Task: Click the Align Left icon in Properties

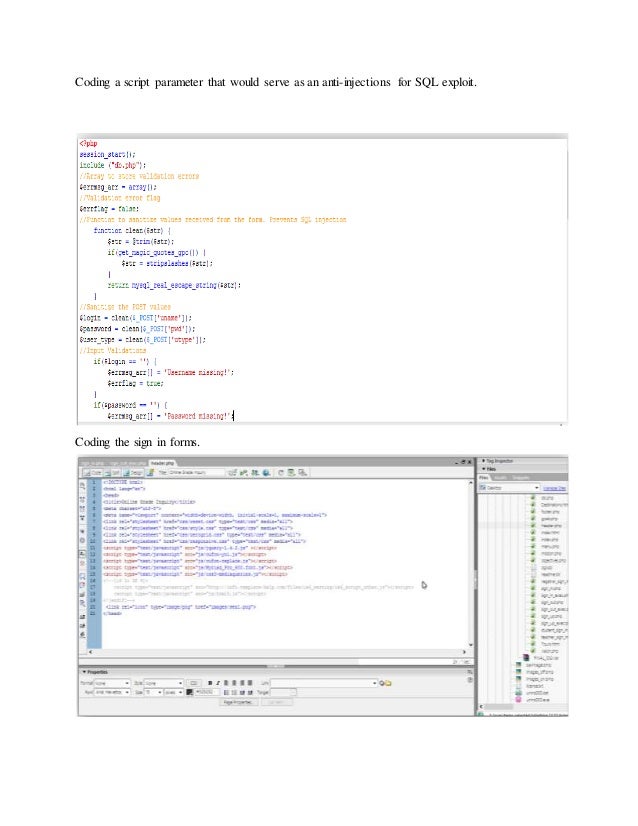Action: (226, 683)
